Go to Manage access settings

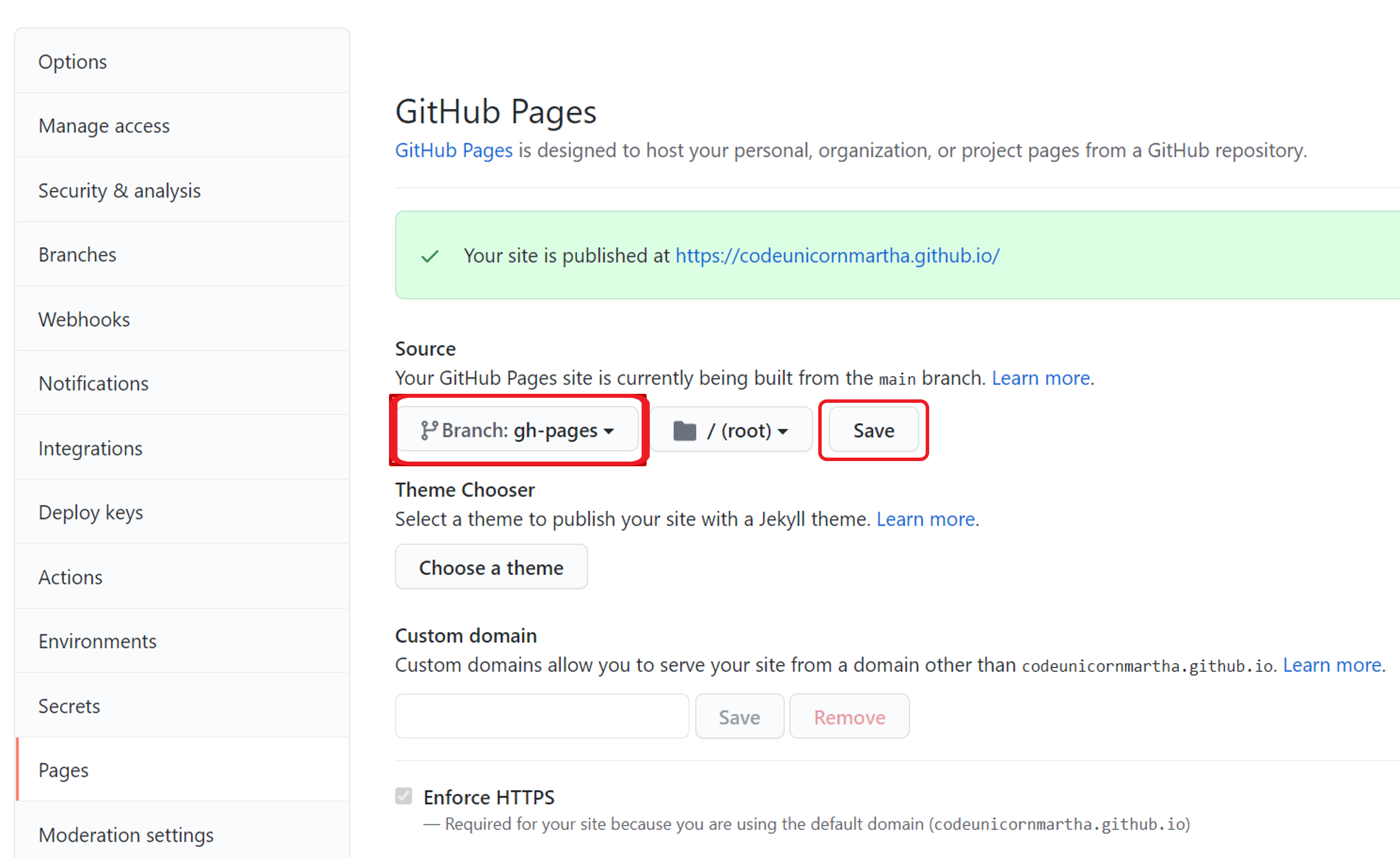[x=104, y=125]
